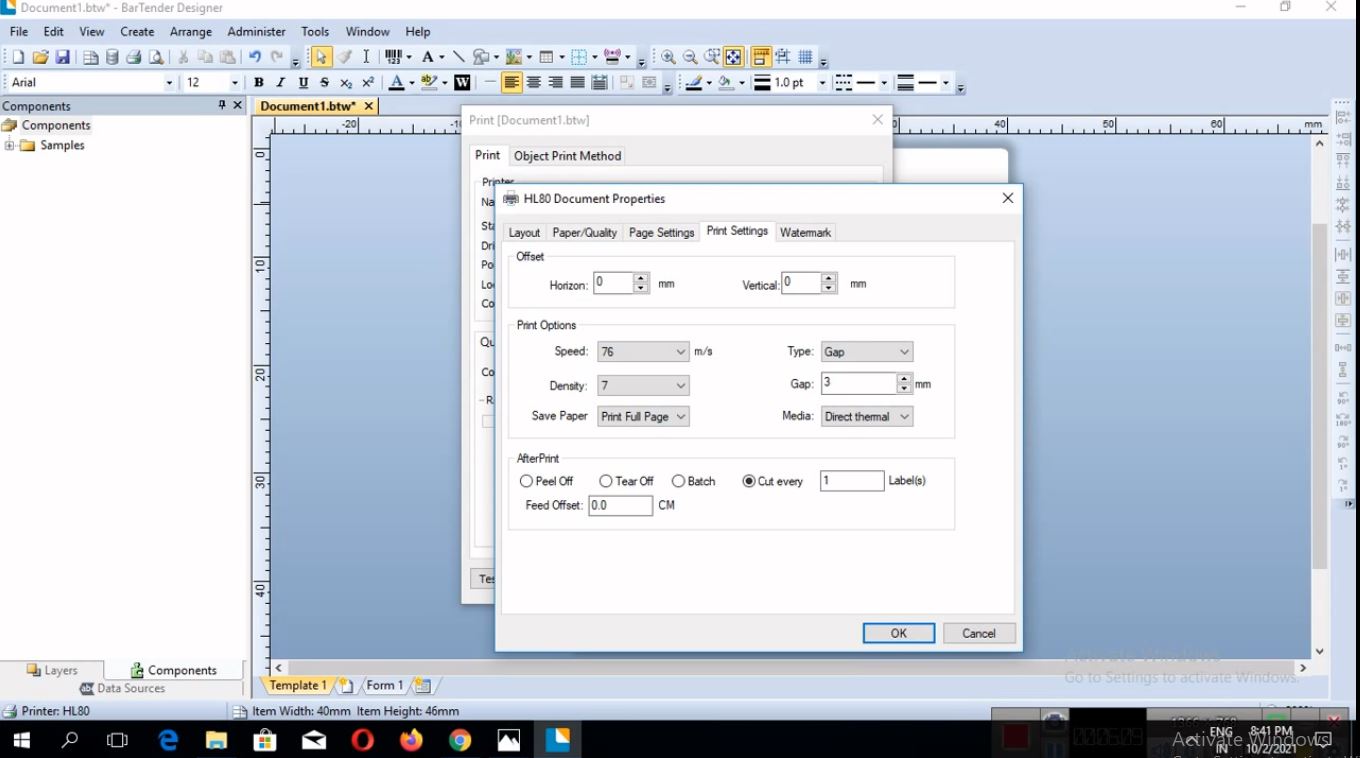Viewport: 1360px width, 758px height.
Task: Select the Table tool icon
Action: coord(546,57)
